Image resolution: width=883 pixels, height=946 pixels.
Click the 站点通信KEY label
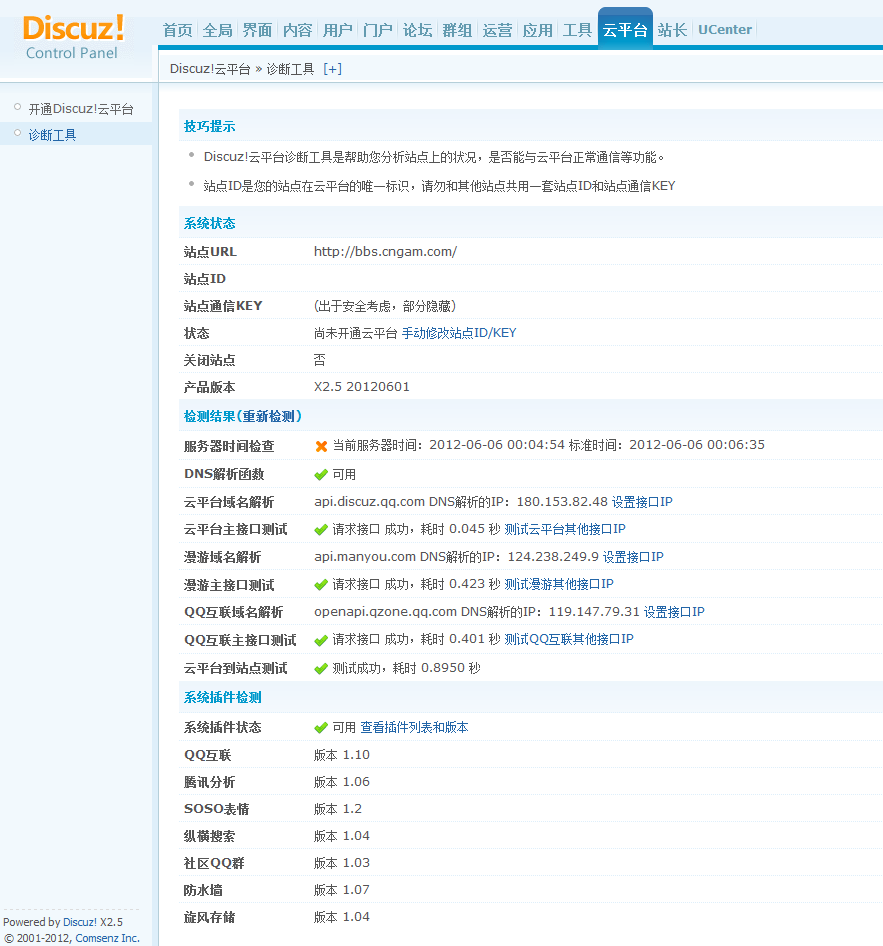(223, 306)
